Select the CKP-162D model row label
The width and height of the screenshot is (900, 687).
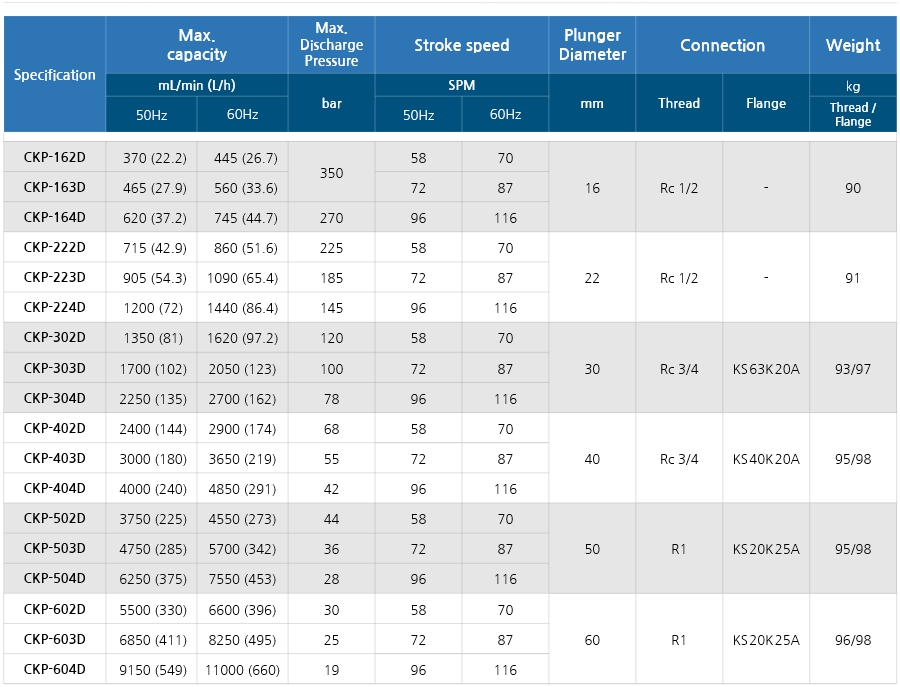(55, 157)
